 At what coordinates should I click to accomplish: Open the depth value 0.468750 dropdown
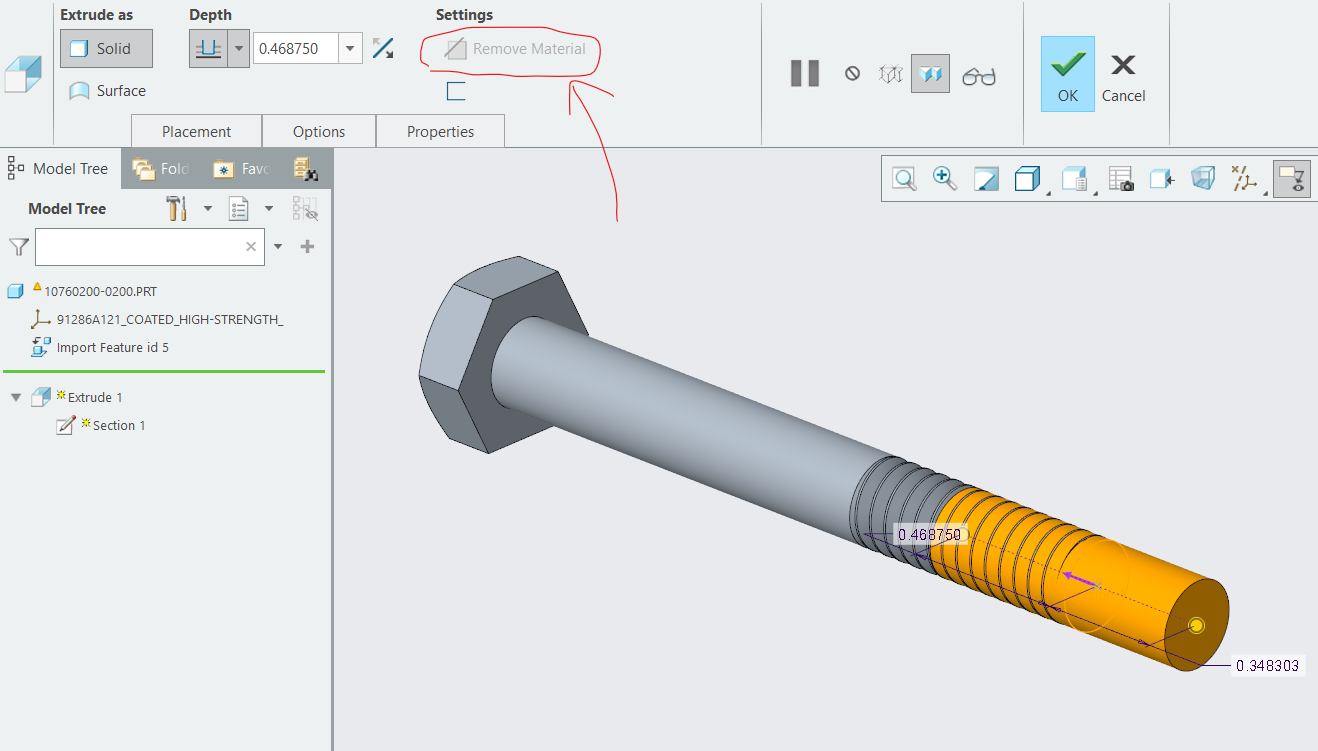pos(350,48)
